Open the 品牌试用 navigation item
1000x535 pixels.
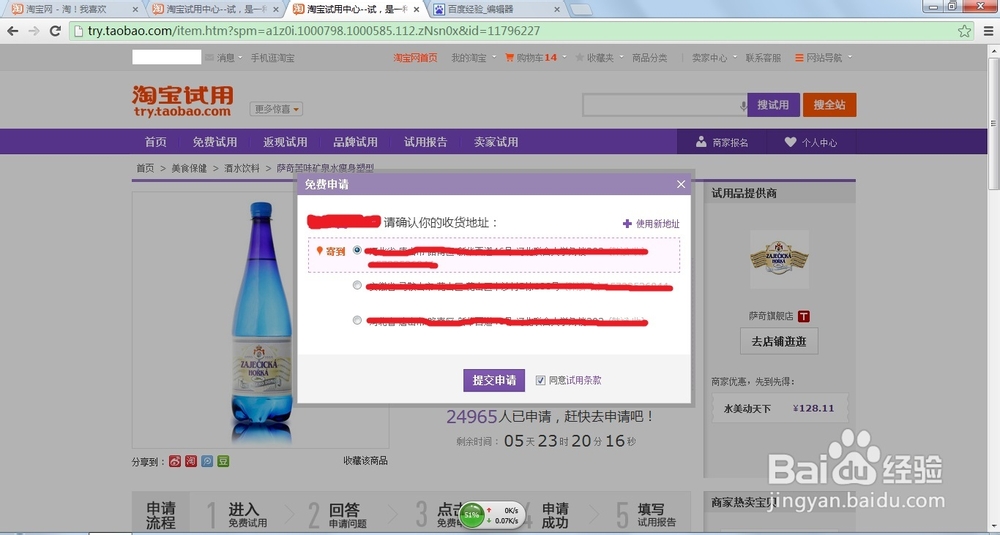point(355,142)
